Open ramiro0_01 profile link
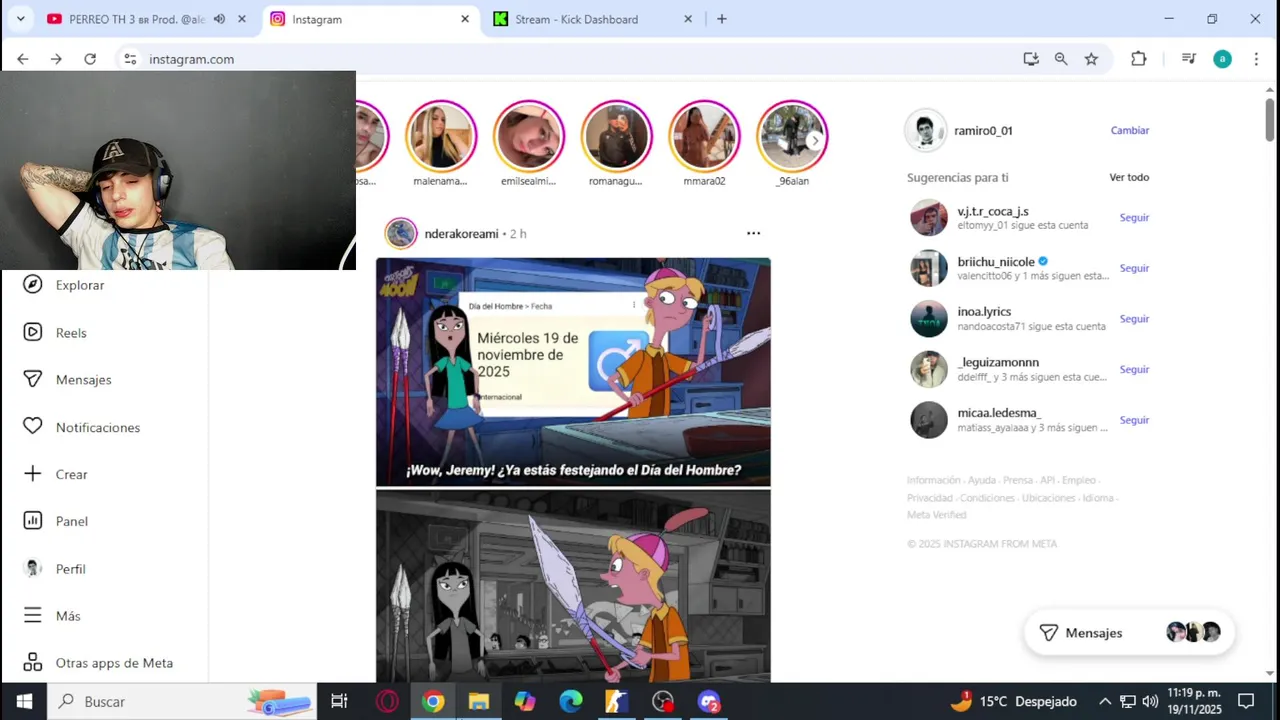This screenshot has width=1280, height=720. click(983, 131)
